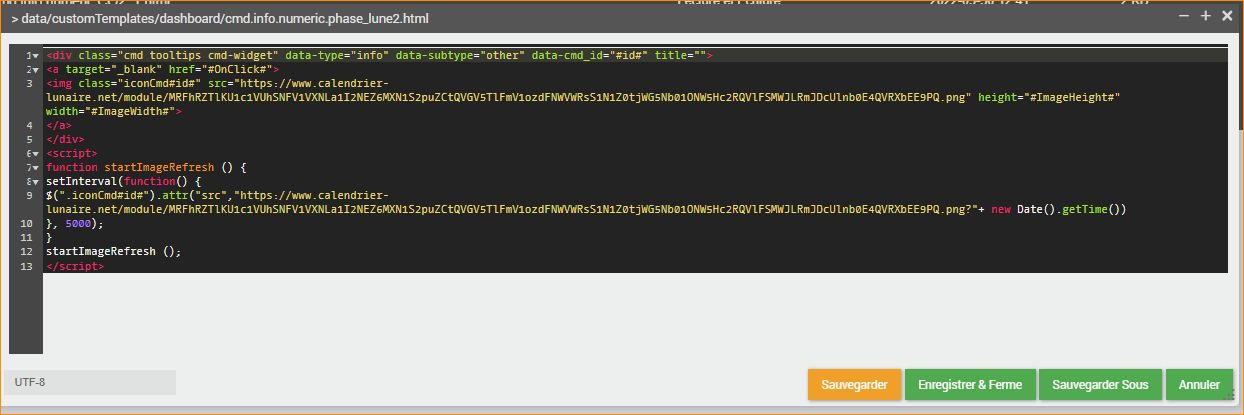1244x415 pixels.
Task: Select line number 3 in gutter
Action: tap(29, 84)
